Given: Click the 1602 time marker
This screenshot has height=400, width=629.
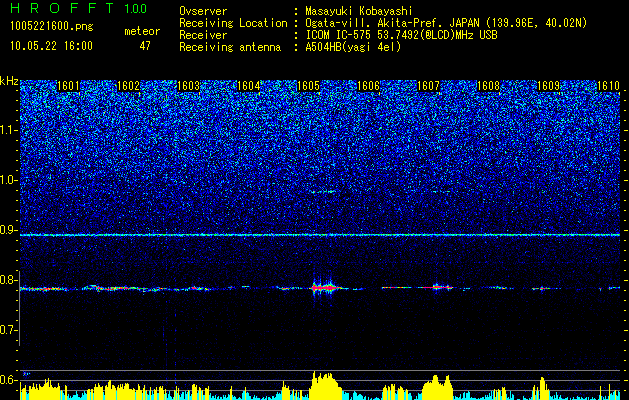Looking at the screenshot, I should click(128, 86).
